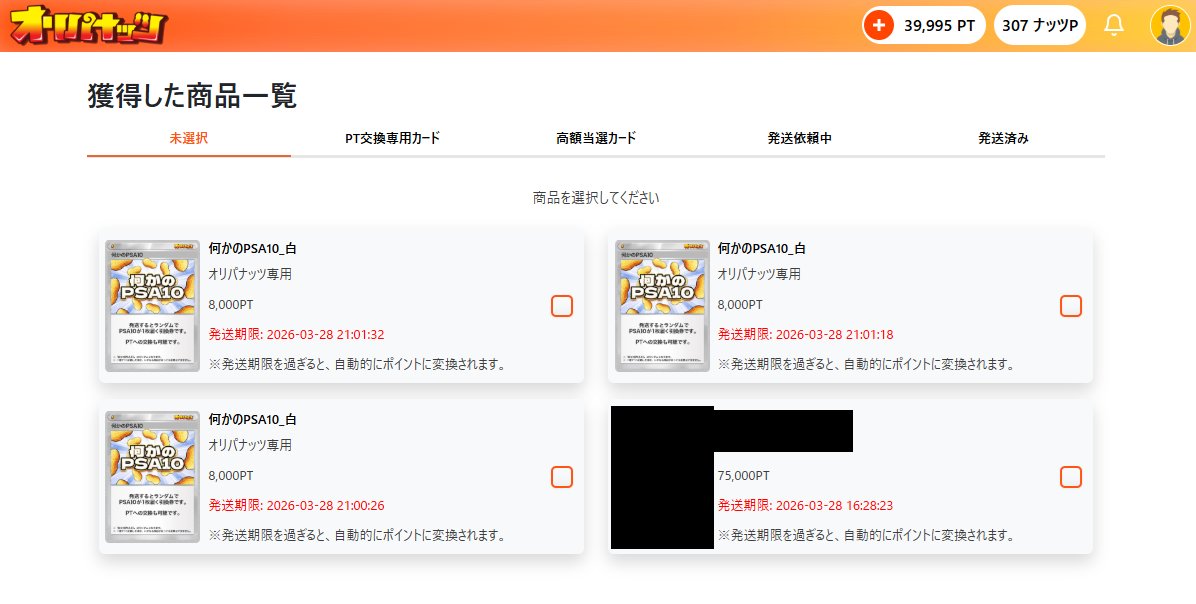The image size is (1196, 604).
Task: Click deadline text 2026-03-28 16:28:23
Action: pos(805,505)
